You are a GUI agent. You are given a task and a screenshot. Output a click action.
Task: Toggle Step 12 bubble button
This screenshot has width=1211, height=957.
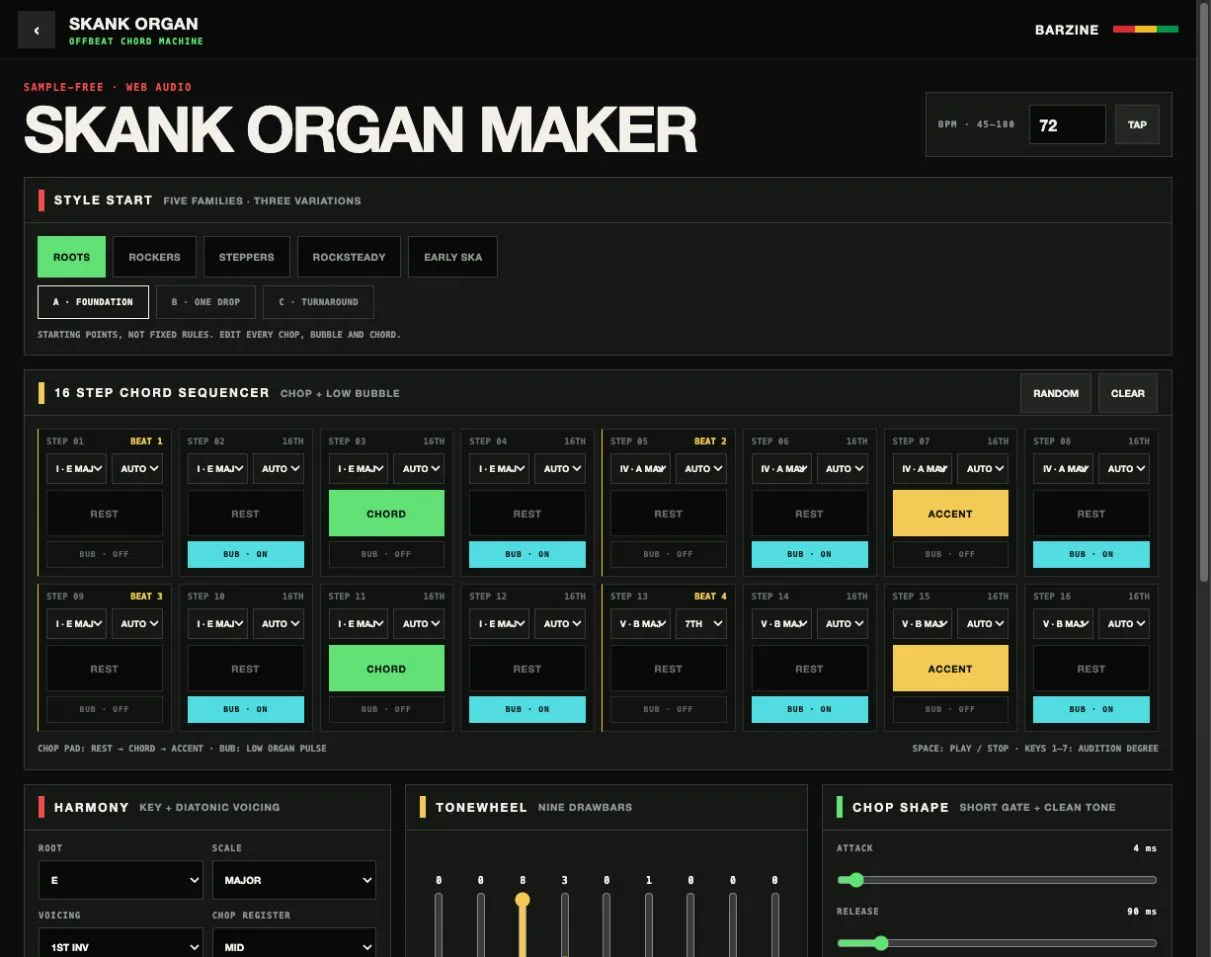[527, 709]
